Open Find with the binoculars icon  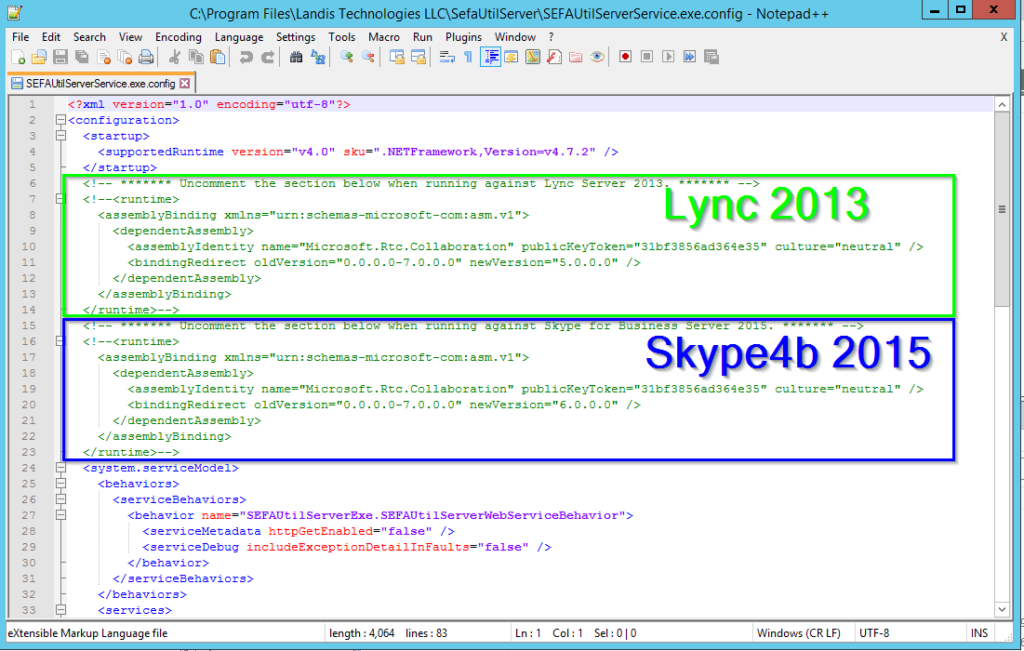(296, 57)
